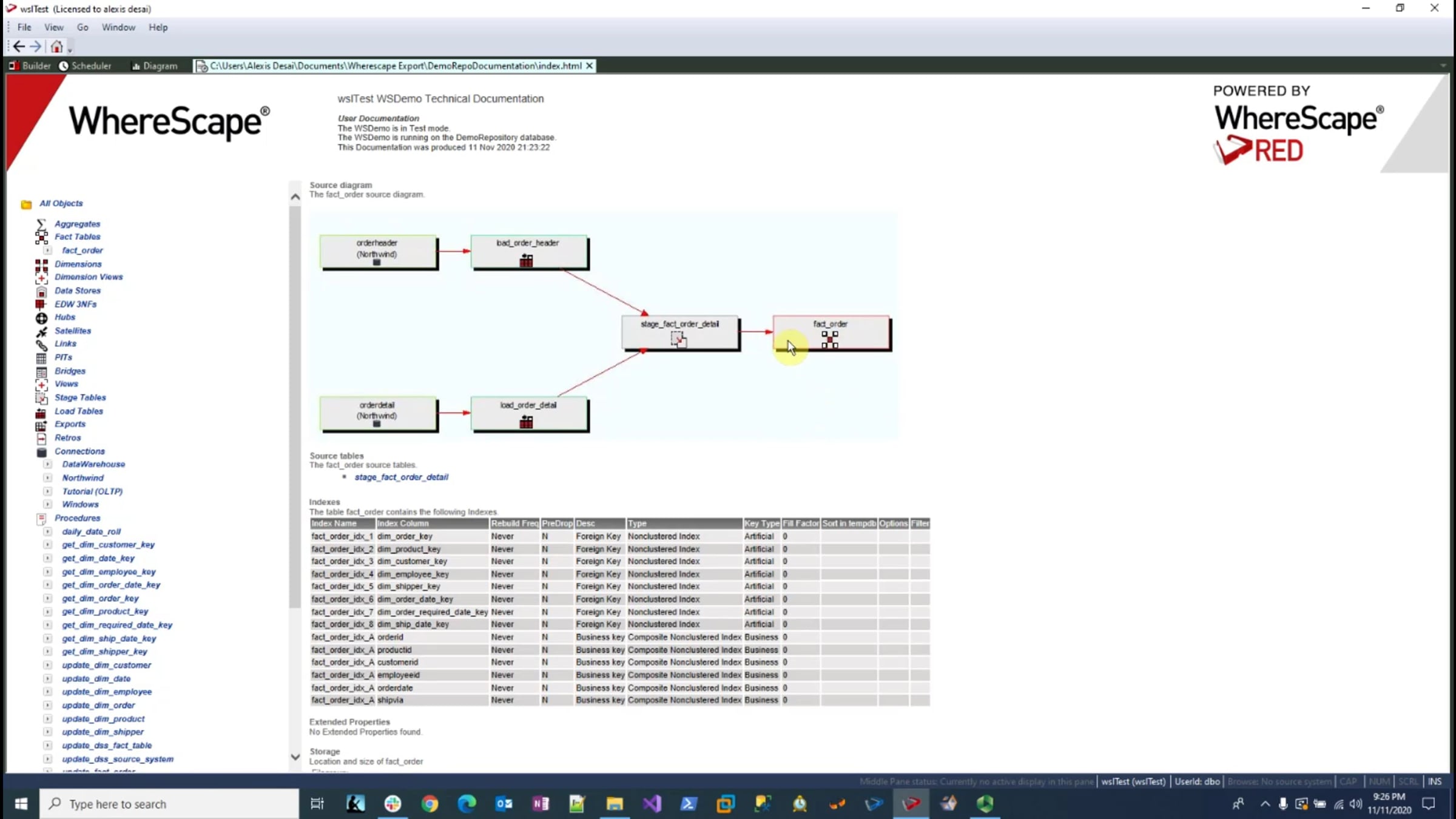Expand the Northwind connection node
The image size is (1456, 819).
(x=47, y=478)
